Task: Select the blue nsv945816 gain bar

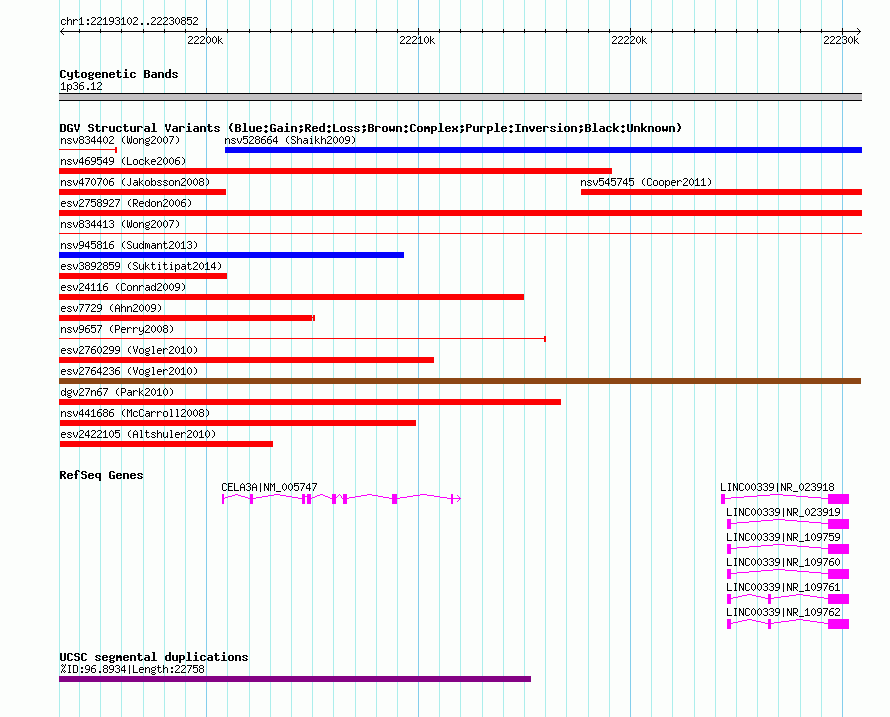Action: [232, 255]
